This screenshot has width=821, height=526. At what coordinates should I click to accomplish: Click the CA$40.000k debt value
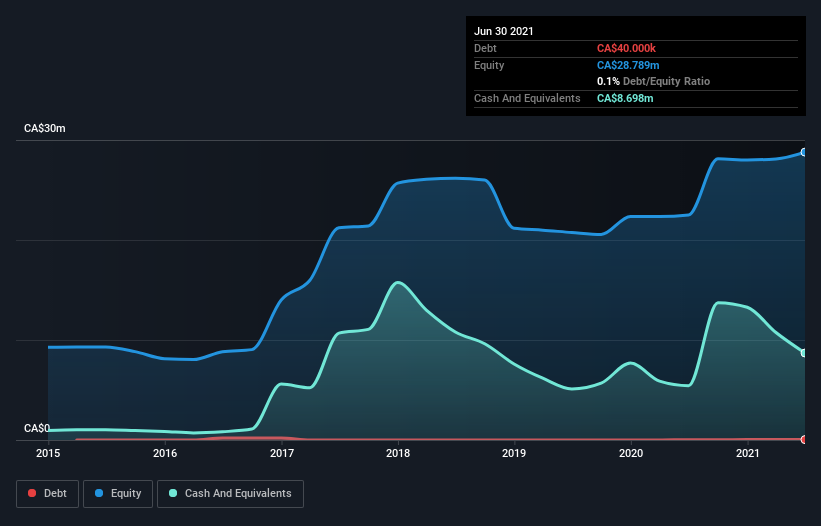(626, 48)
